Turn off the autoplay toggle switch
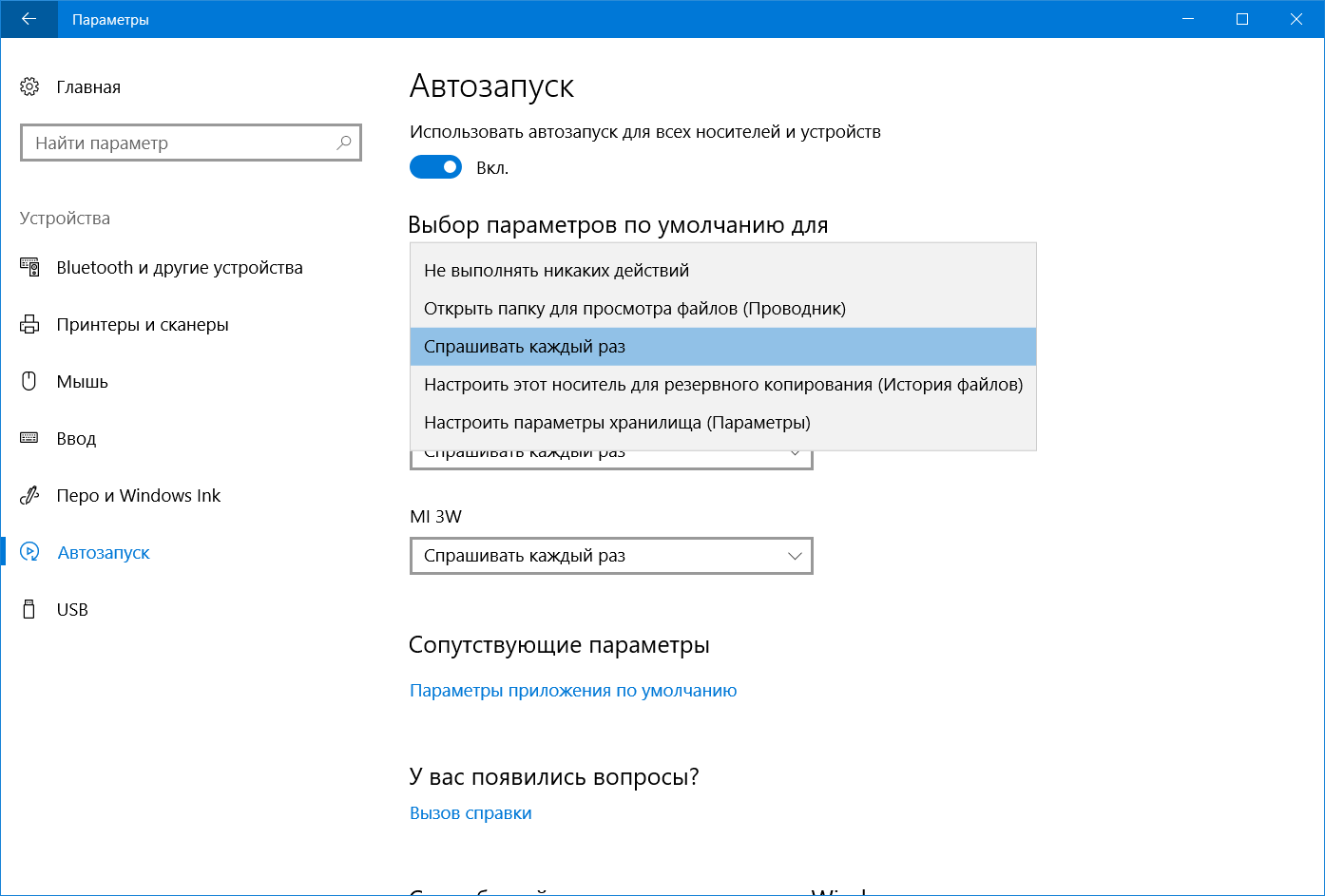The image size is (1325, 896). (435, 168)
